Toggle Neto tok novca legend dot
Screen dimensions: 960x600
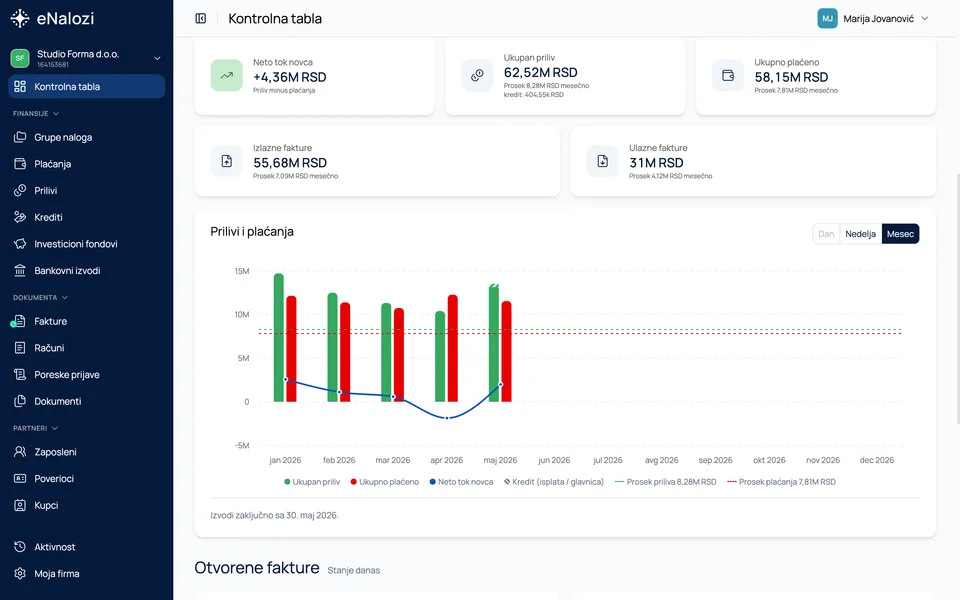pos(432,482)
